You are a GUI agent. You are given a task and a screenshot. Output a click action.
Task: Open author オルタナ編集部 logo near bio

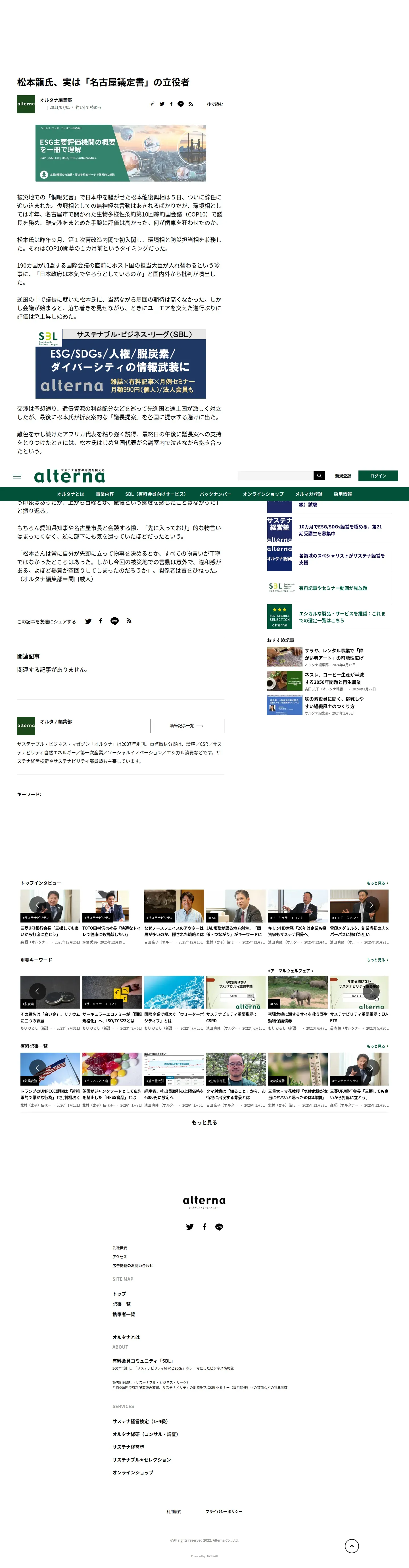tap(26, 726)
